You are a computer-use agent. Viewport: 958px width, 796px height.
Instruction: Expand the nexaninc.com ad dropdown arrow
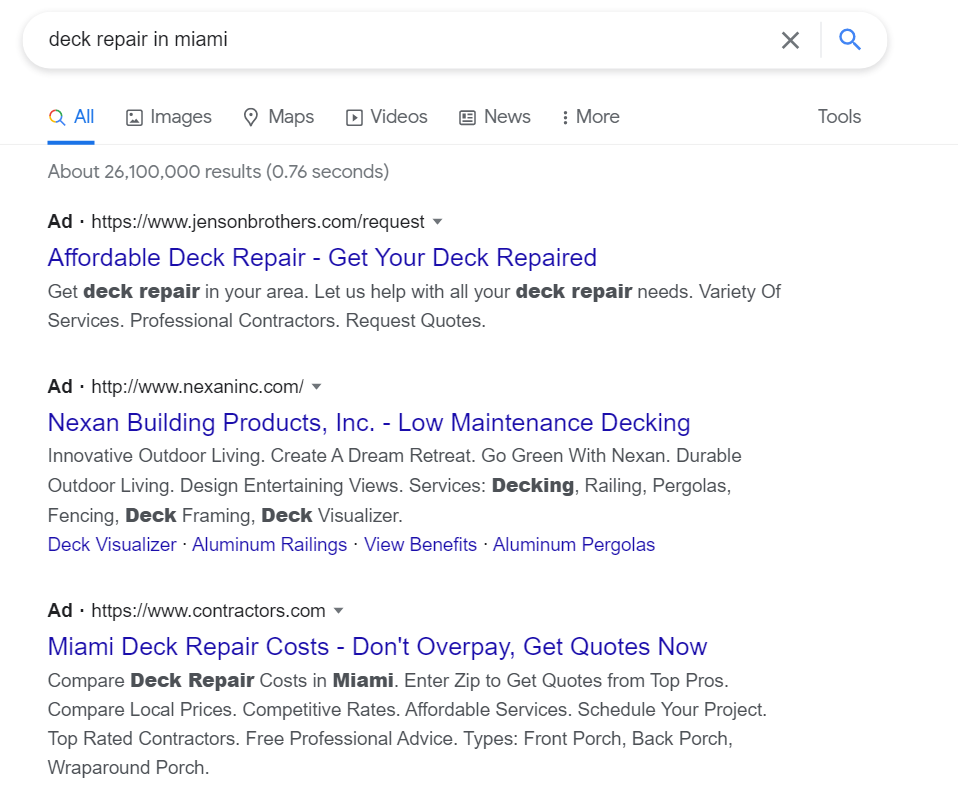[316, 387]
